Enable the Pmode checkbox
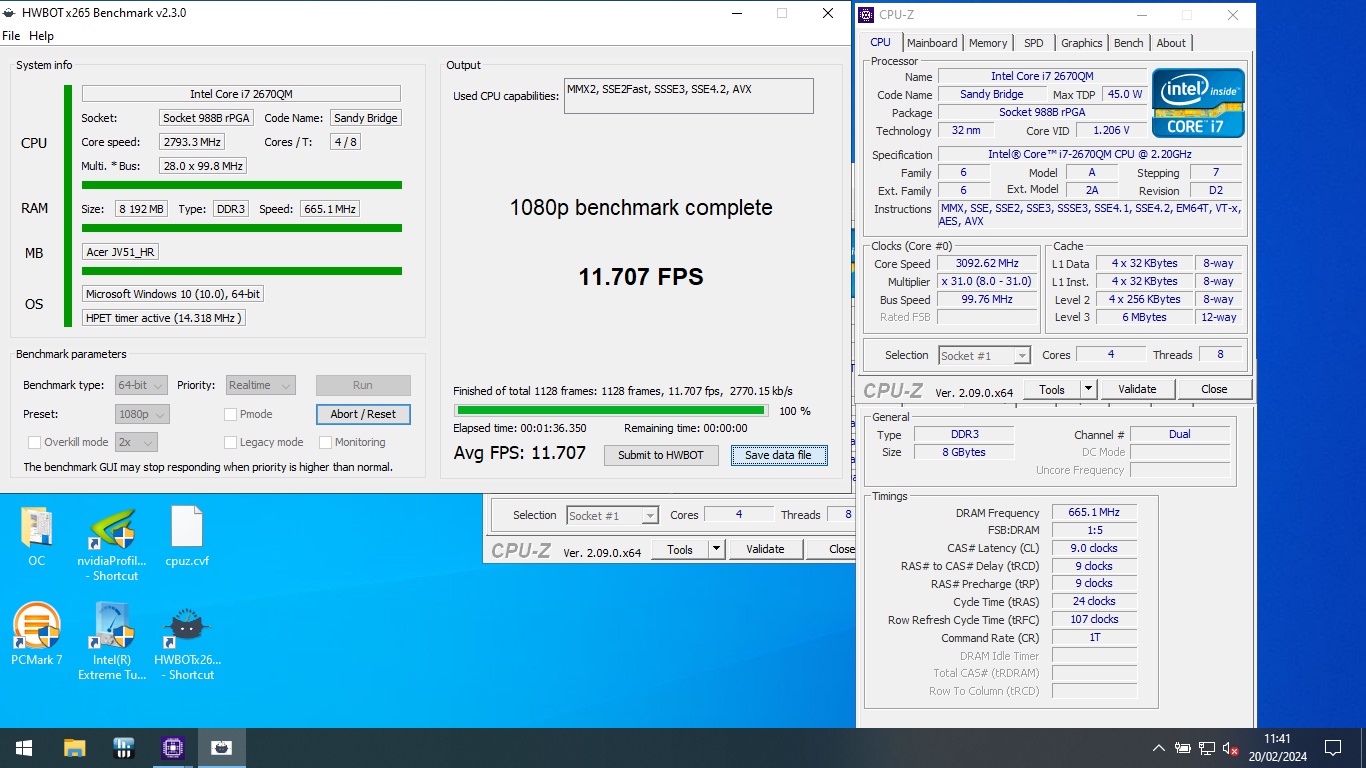Screen dimensions: 1366x768 pos(230,414)
